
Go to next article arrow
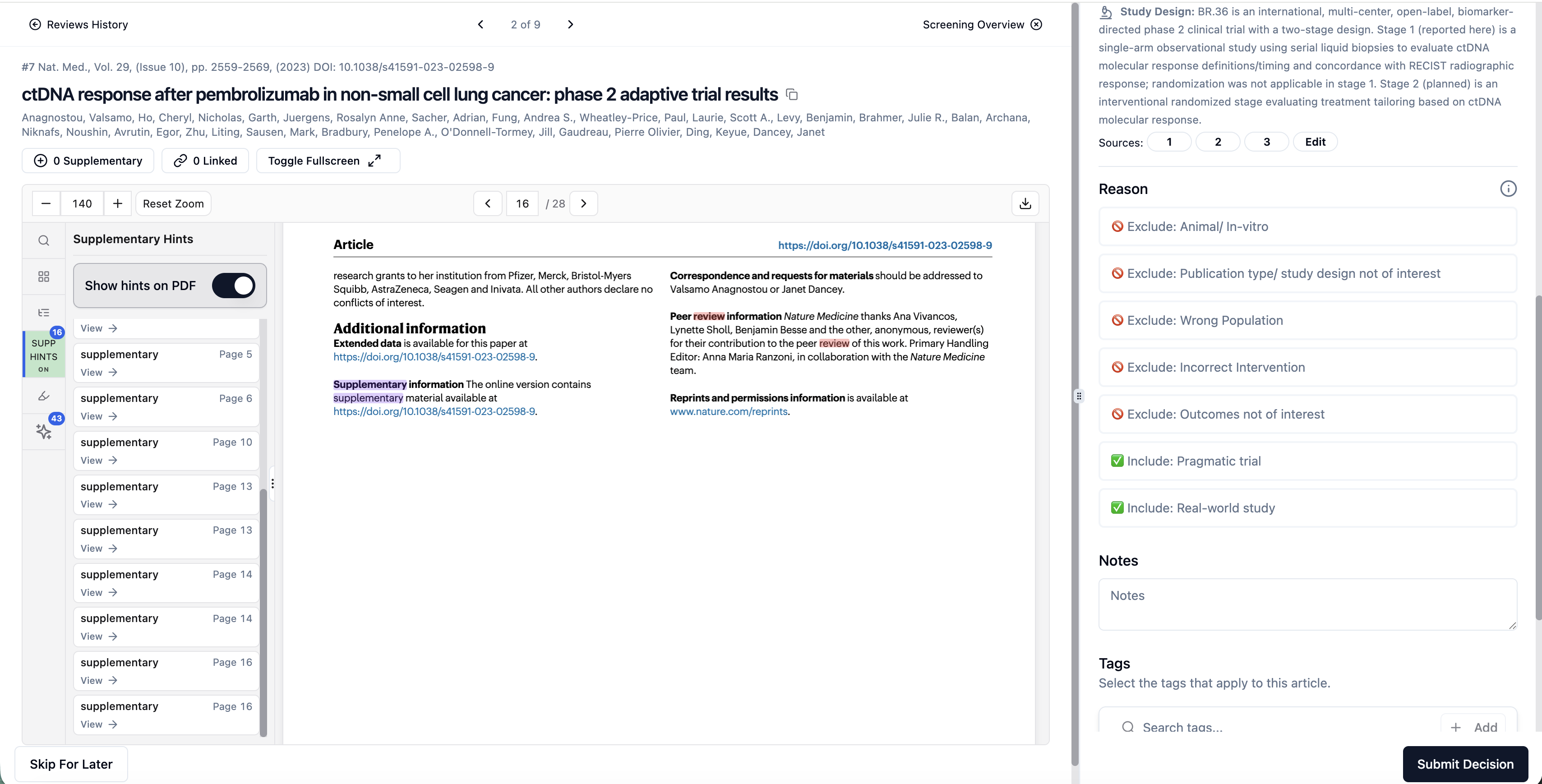click(571, 24)
